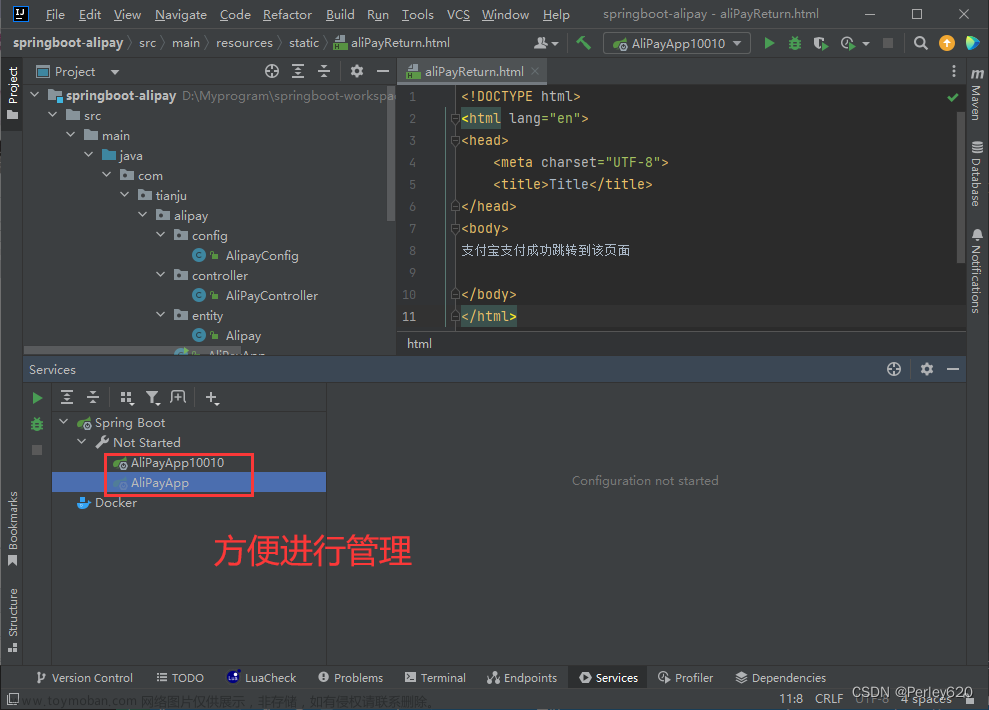
Task: Add service with plus icon
Action: pos(212,397)
